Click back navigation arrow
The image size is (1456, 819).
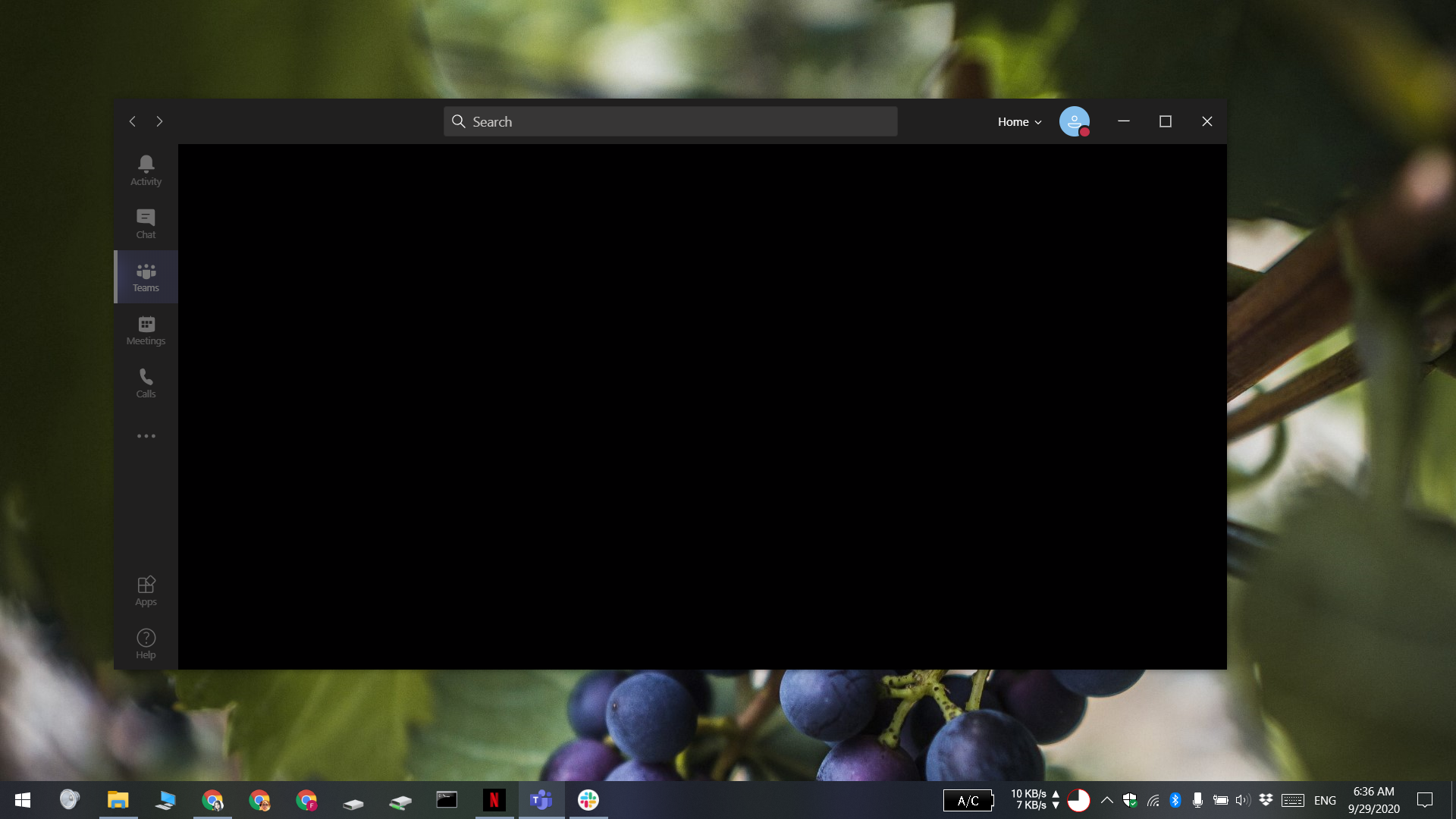pyautogui.click(x=133, y=121)
